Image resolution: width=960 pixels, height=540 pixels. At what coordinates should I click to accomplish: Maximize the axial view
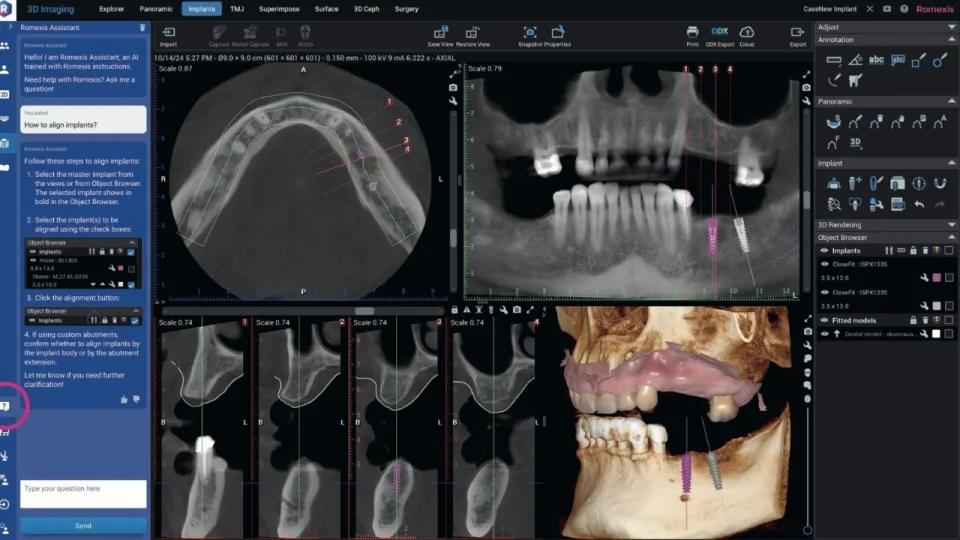tap(453, 74)
